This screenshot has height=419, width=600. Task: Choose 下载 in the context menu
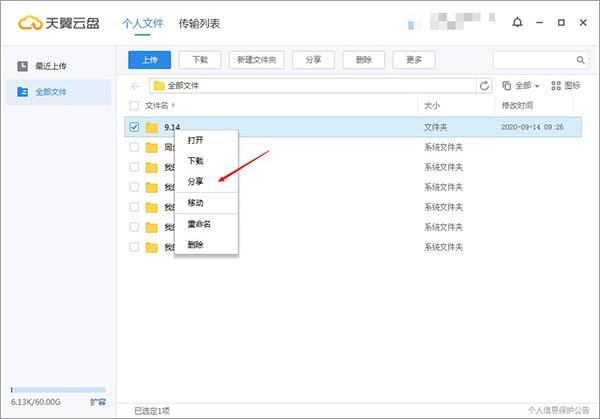coord(206,161)
